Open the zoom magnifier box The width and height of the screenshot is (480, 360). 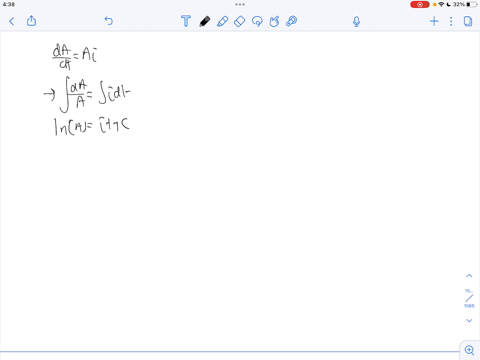pyautogui.click(x=470, y=350)
